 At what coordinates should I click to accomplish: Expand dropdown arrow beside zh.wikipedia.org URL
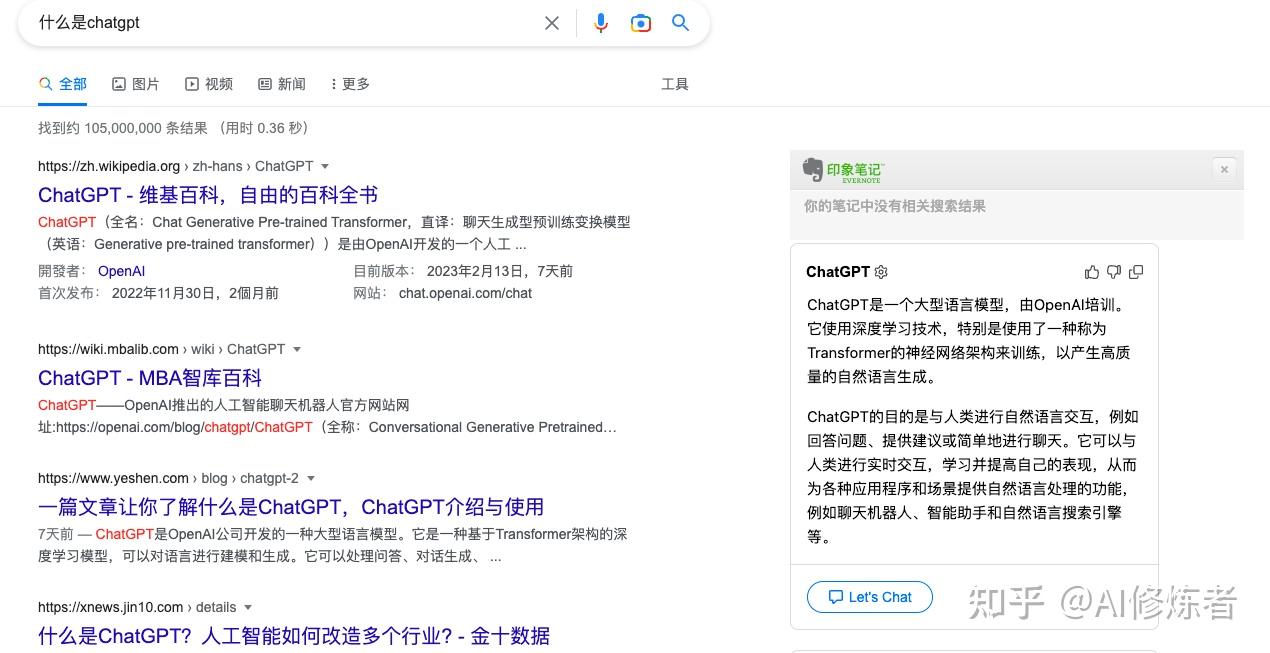pyautogui.click(x=325, y=166)
